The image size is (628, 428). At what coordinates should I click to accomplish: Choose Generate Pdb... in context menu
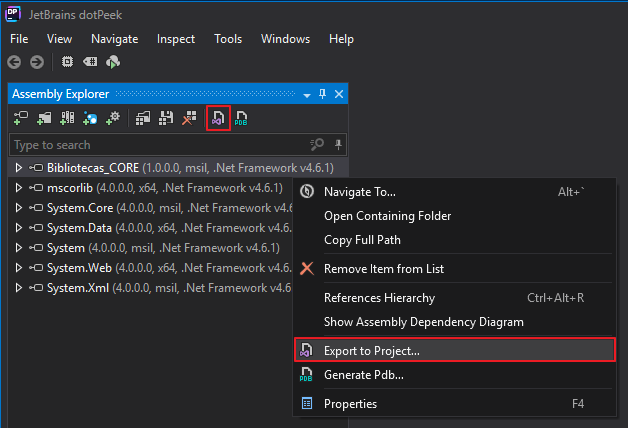coord(455,375)
